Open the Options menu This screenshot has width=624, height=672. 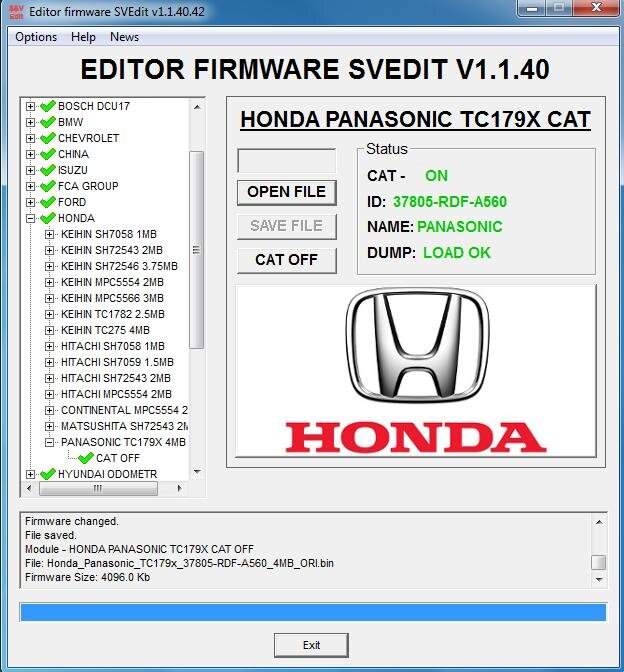pos(36,37)
